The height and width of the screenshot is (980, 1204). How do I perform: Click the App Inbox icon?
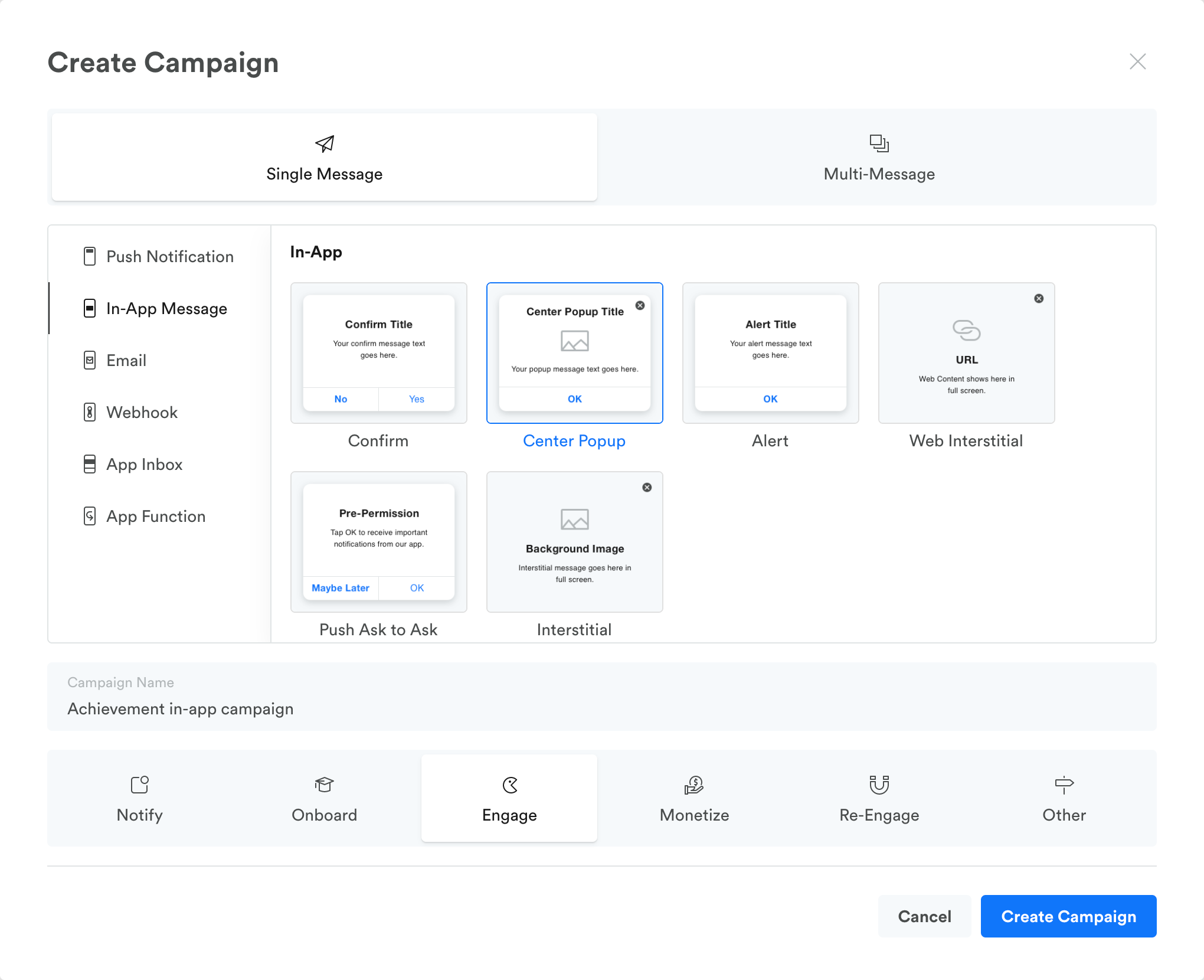tap(90, 464)
